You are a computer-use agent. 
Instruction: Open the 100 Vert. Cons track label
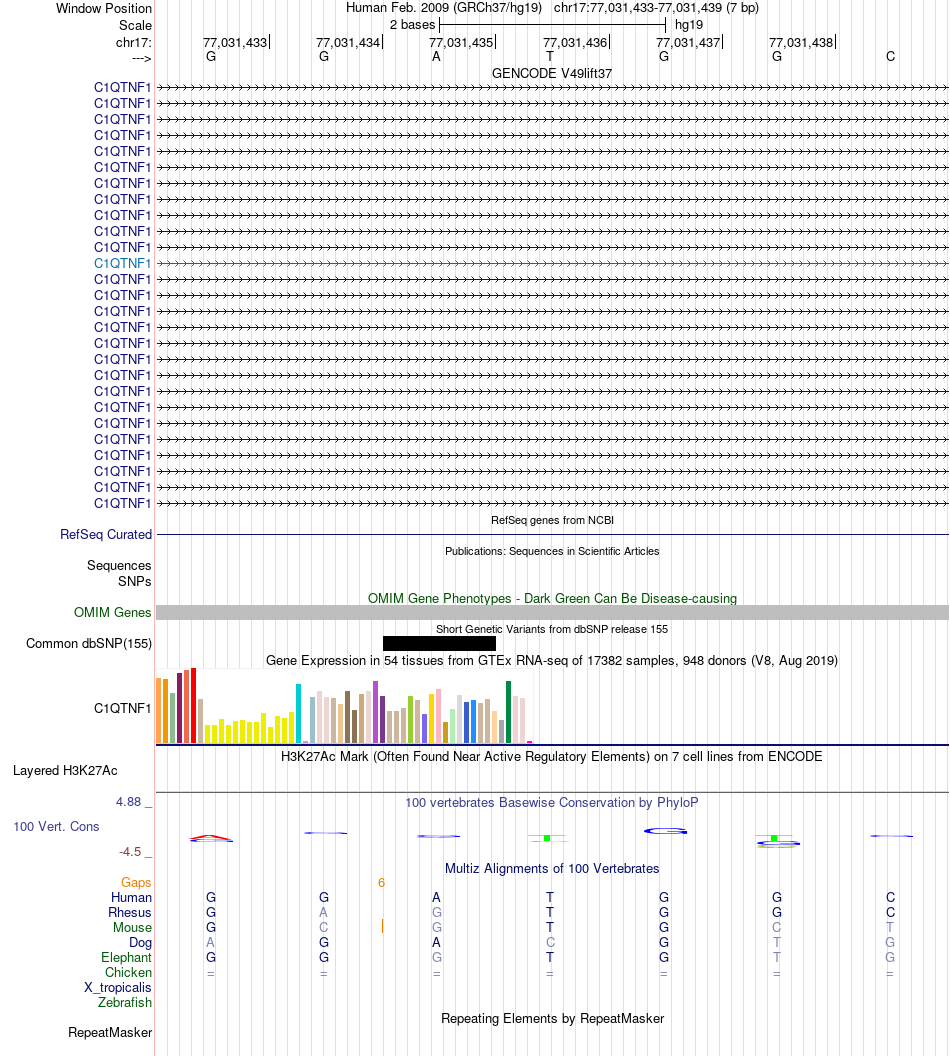(x=57, y=826)
